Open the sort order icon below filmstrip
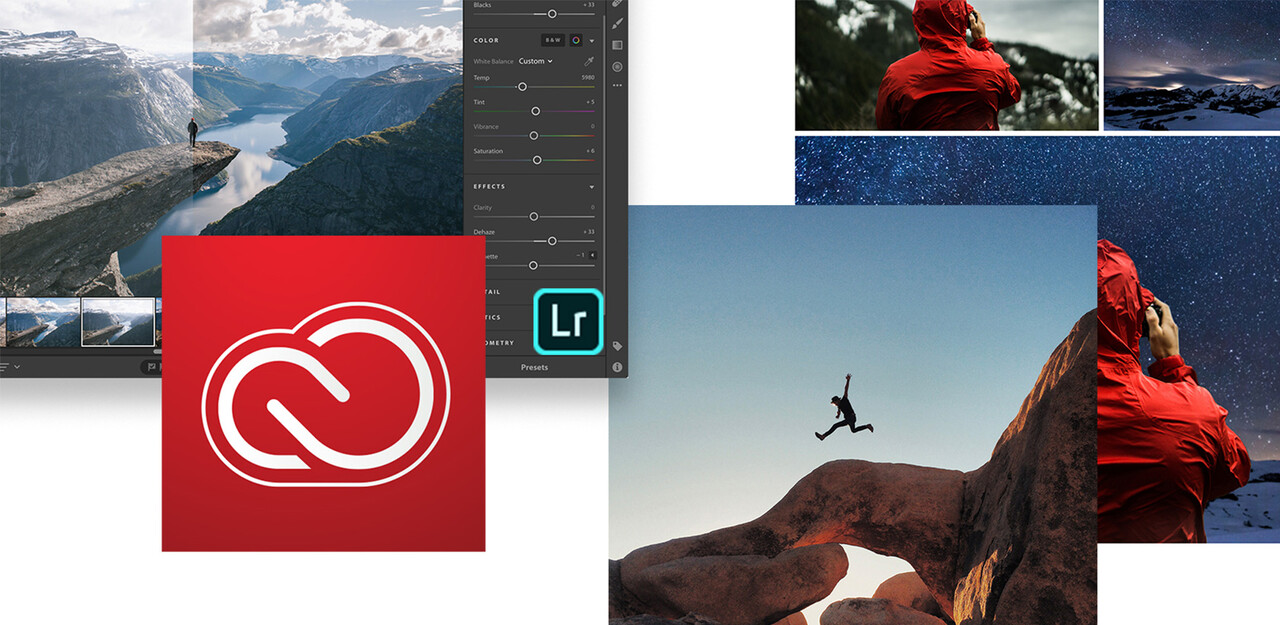Screen dimensions: 1280x625 click(6, 367)
